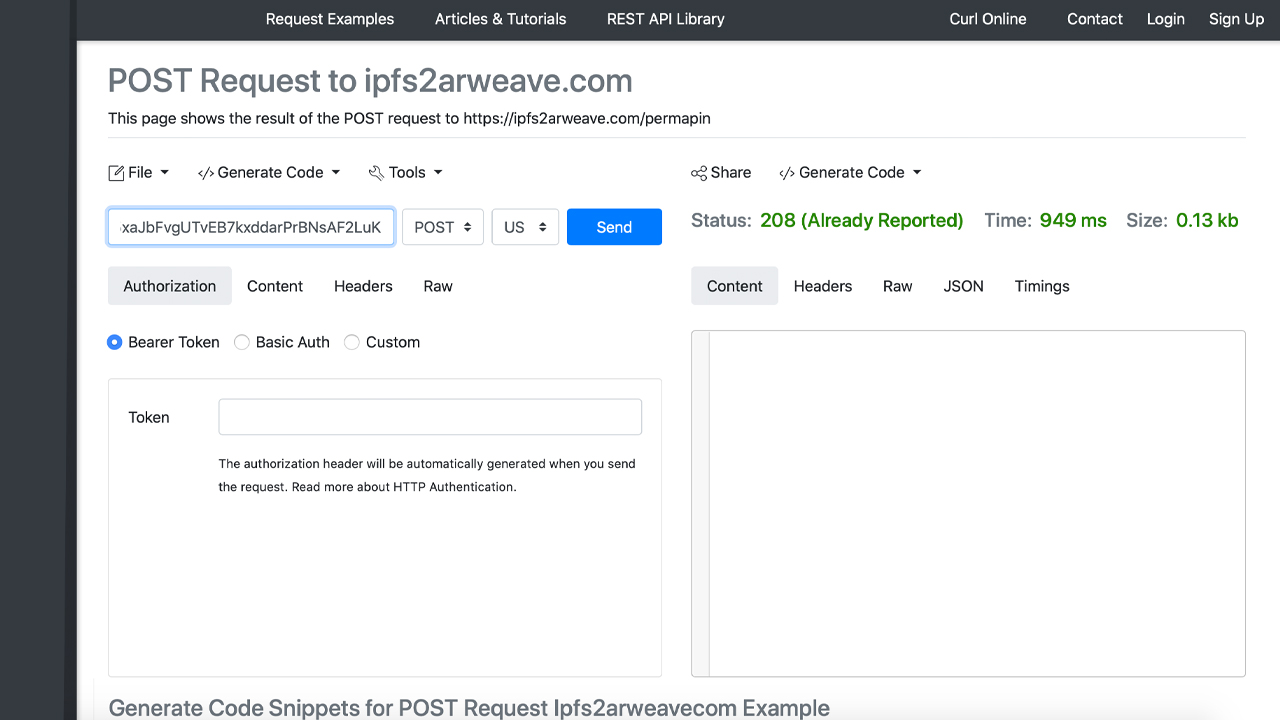Screen dimensions: 1280x720
Task: Click left Generate Code brackets icon
Action: [x=205, y=173]
